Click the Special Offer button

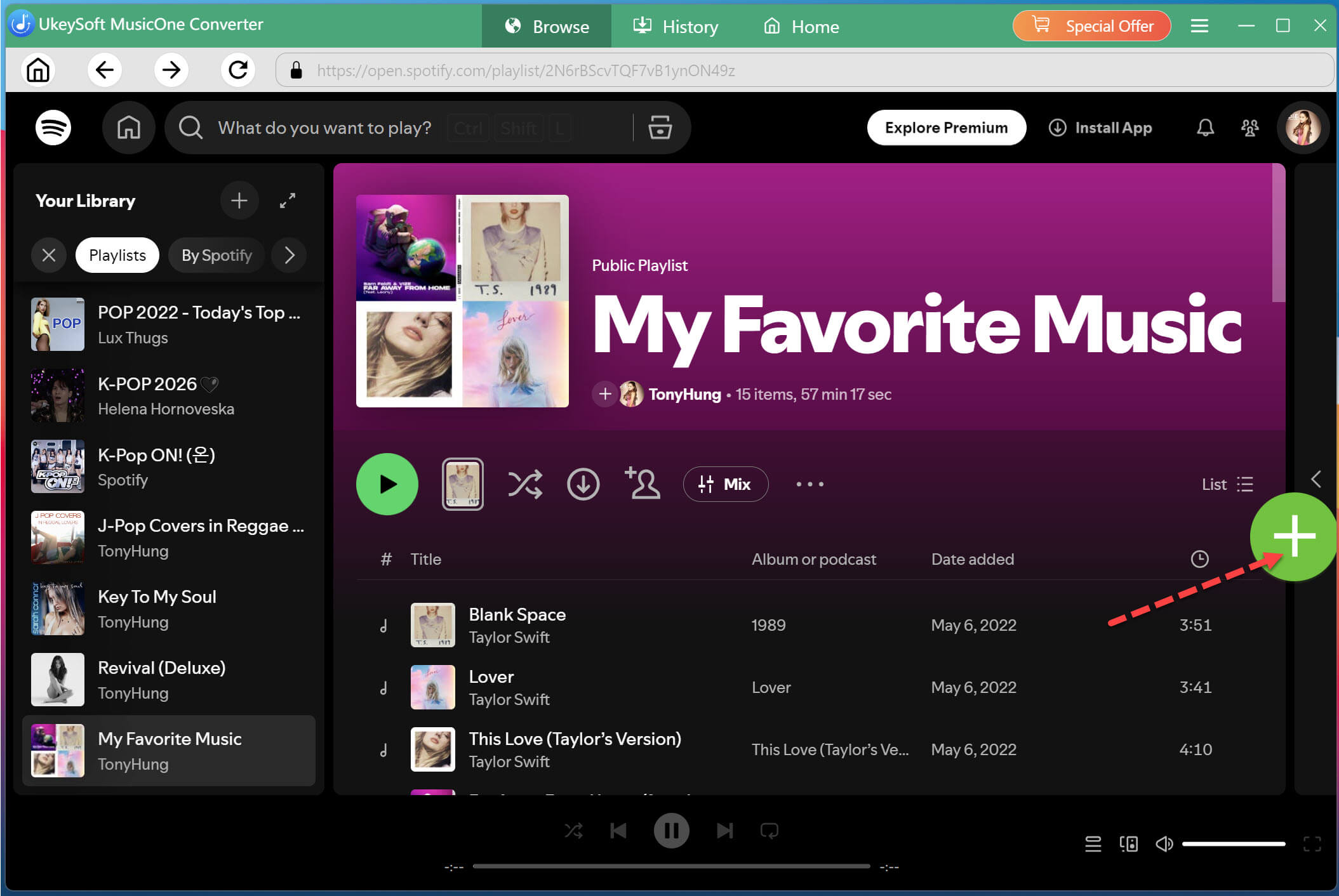point(1092,26)
